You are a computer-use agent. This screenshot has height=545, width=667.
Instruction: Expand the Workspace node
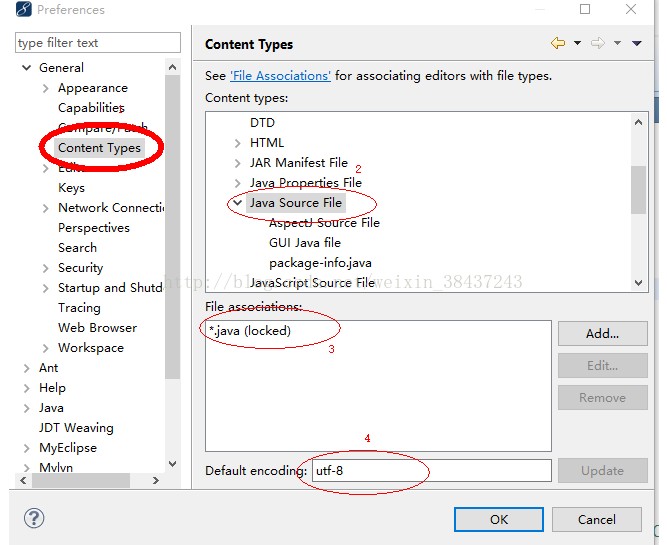click(46, 348)
